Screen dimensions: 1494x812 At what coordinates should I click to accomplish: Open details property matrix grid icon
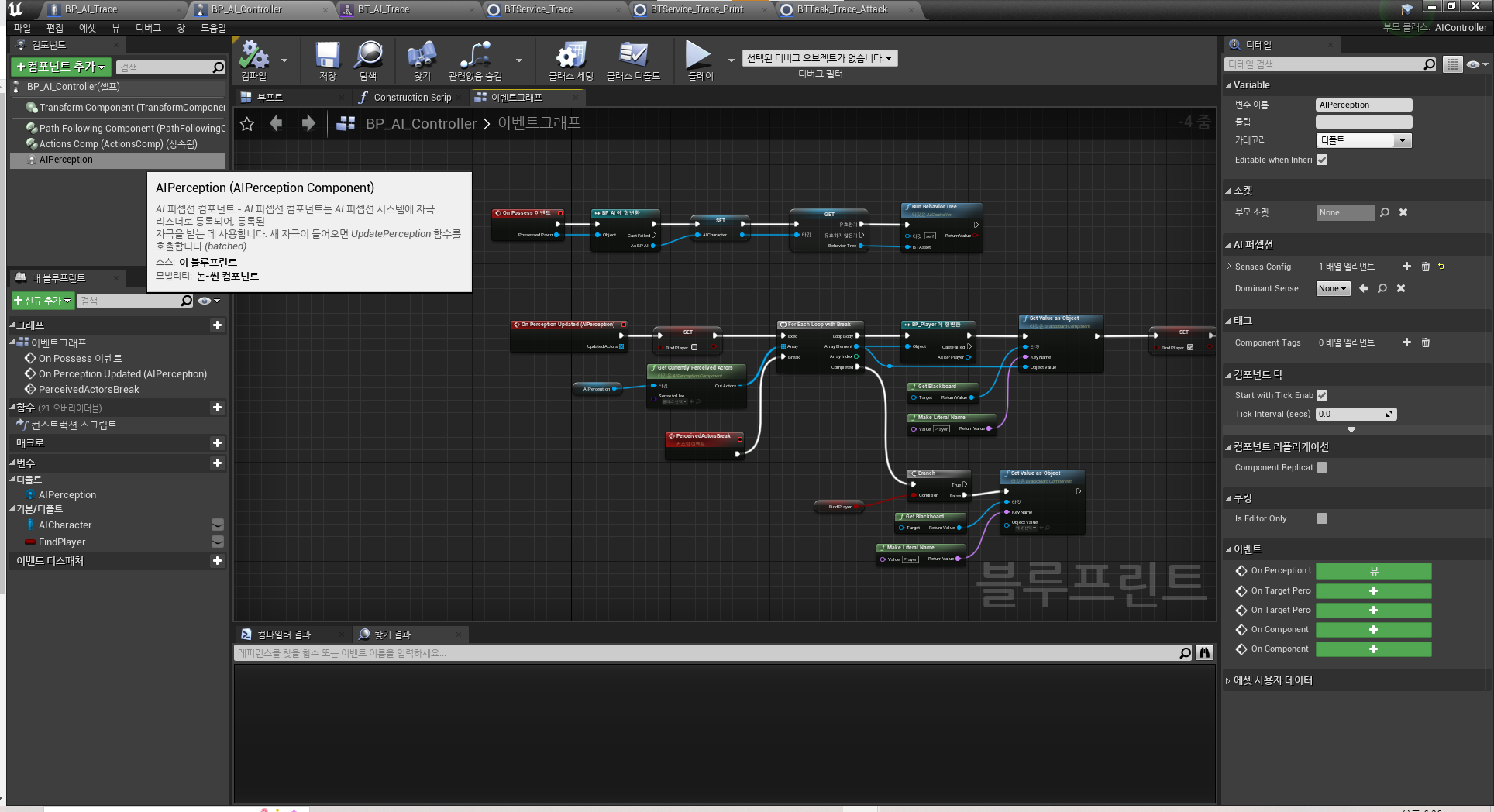(1453, 64)
